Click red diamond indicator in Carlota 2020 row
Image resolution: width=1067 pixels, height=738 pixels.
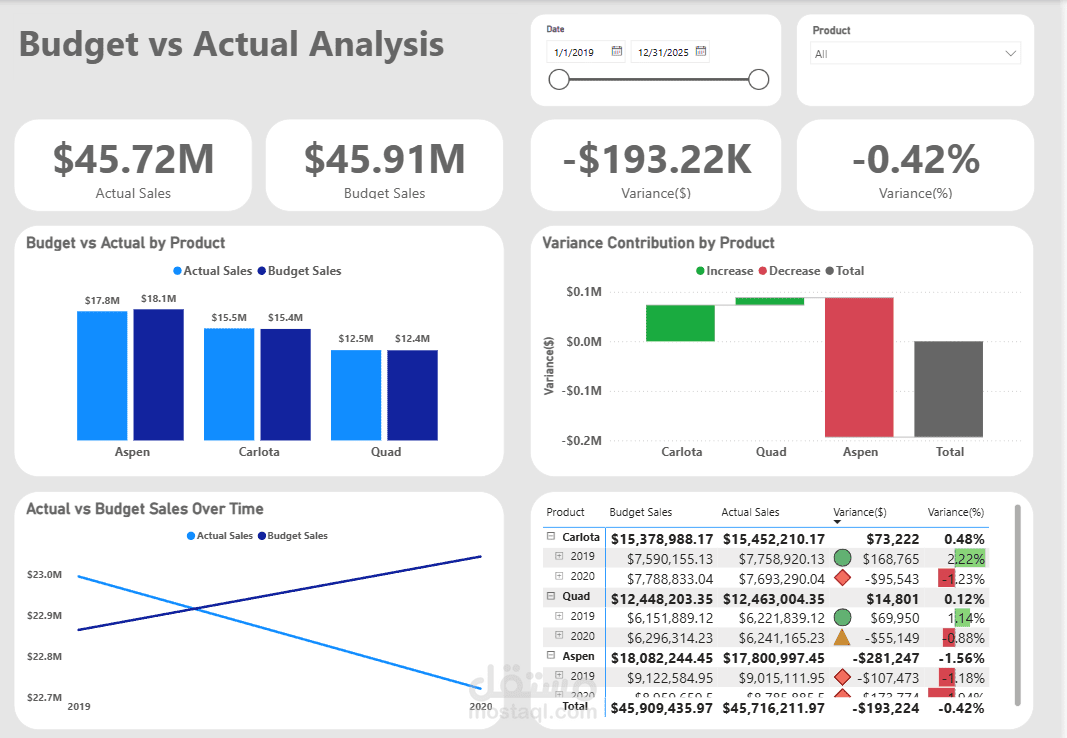842,578
